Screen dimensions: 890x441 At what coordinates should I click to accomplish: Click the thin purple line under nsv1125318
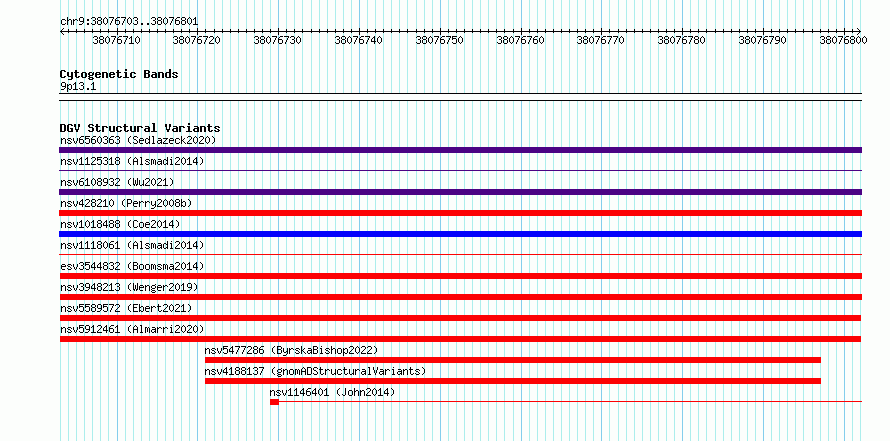point(460,170)
